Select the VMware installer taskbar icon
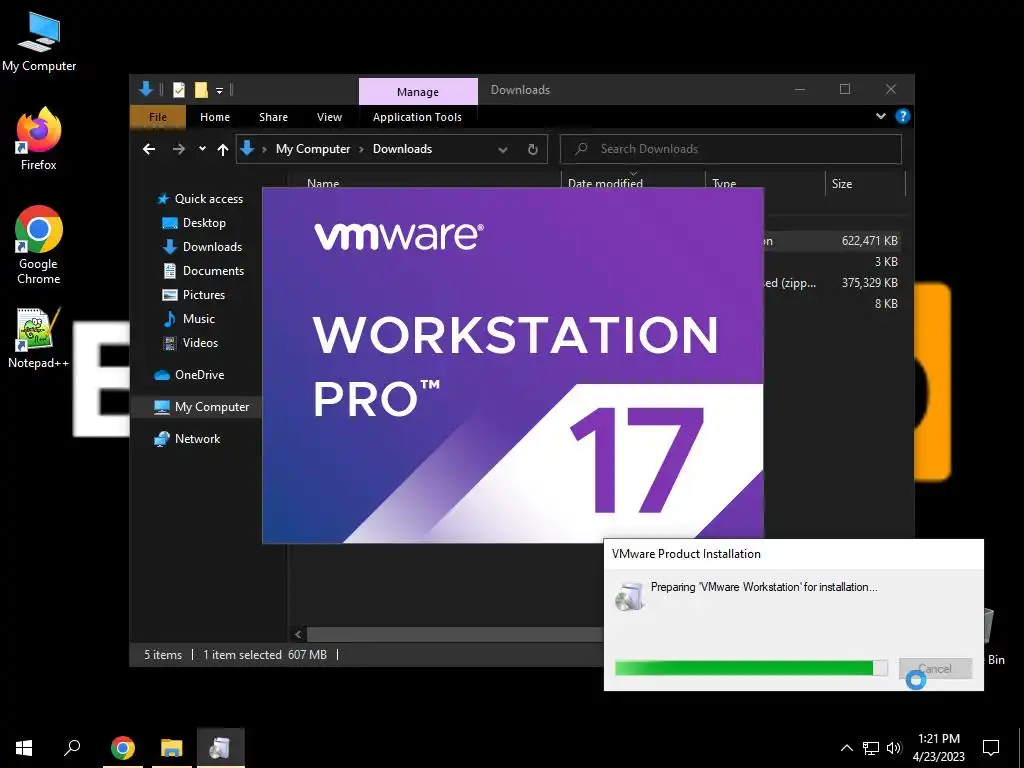Viewport: 1024px width, 768px height. (x=221, y=747)
